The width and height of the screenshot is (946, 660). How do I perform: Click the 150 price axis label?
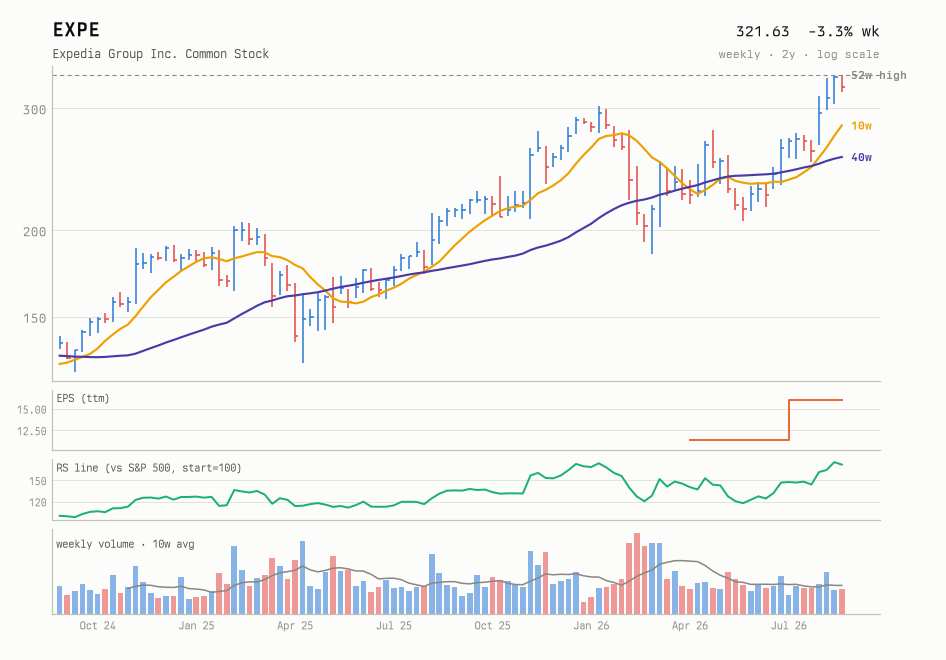point(34,318)
